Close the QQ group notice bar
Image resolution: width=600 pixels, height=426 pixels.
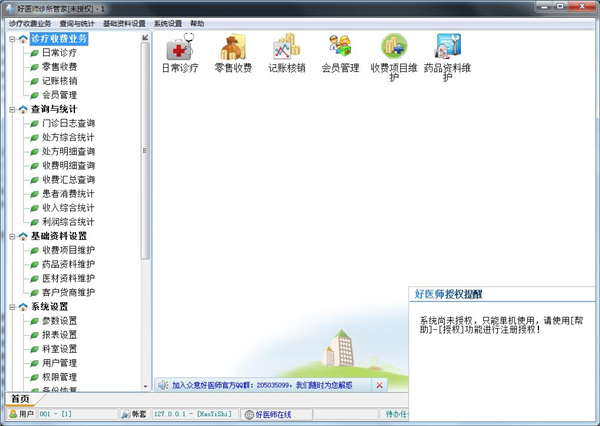[379, 385]
